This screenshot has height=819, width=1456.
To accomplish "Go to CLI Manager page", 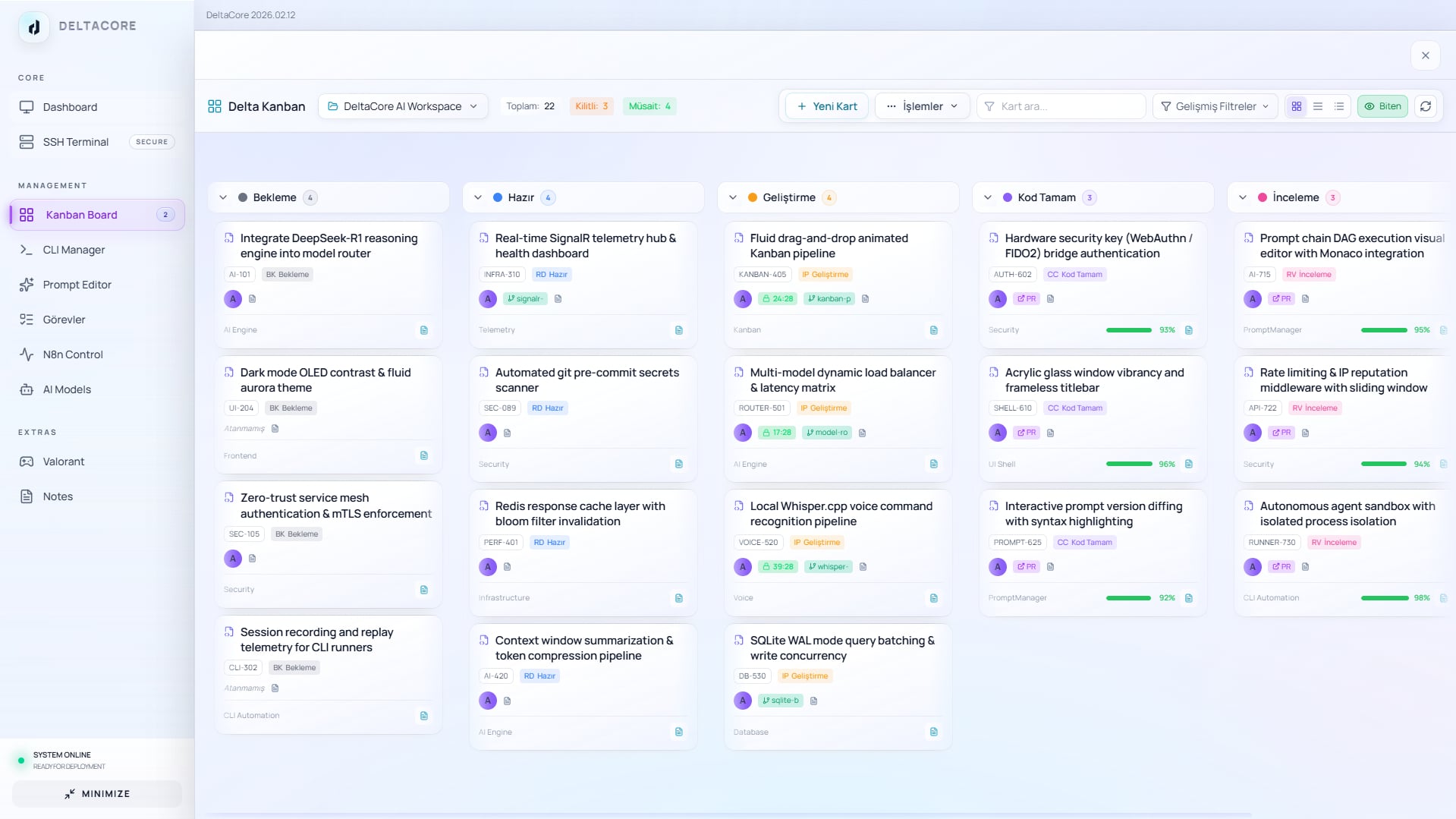I will point(96,250).
